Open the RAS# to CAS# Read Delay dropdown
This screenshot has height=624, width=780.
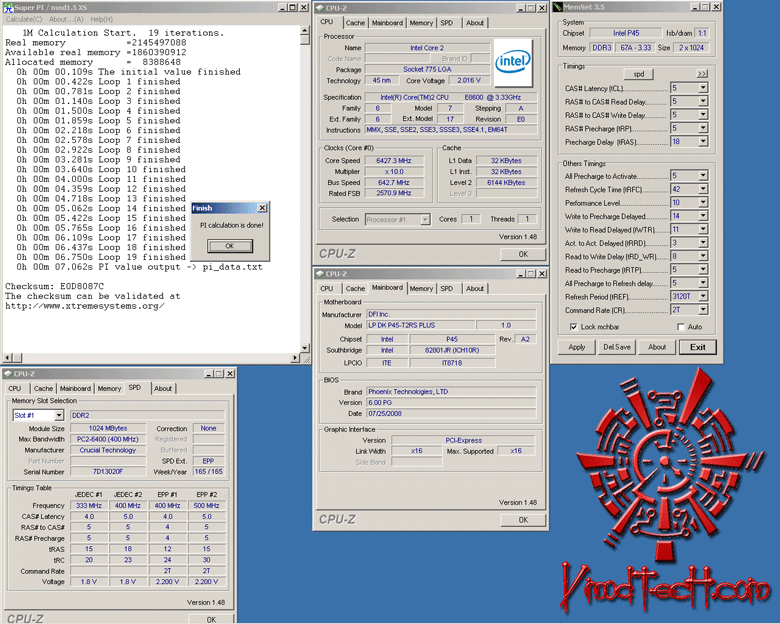703,102
